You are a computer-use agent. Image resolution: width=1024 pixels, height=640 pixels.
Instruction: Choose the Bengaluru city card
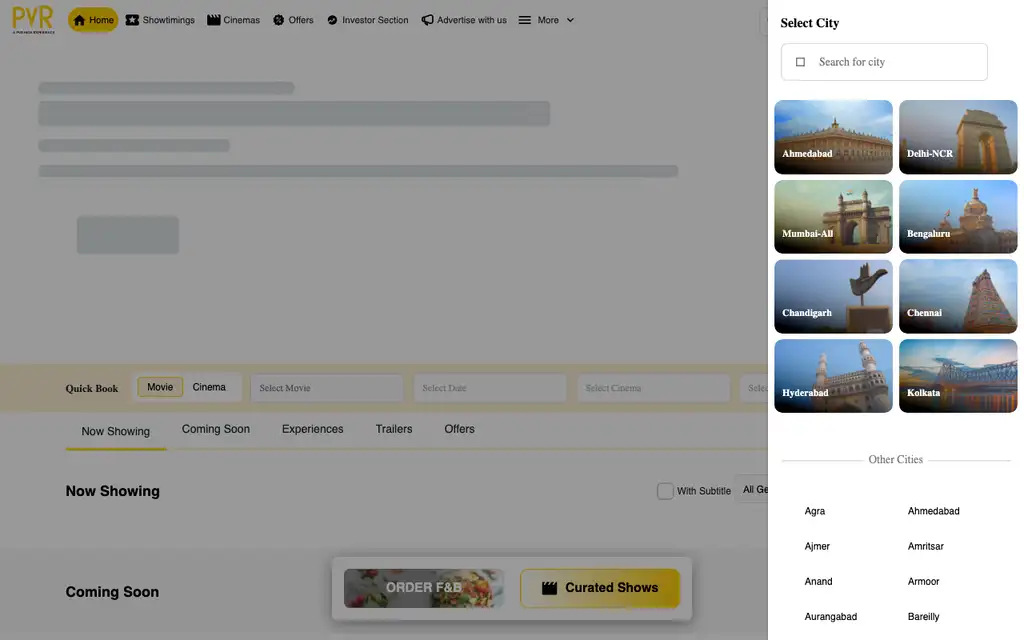point(958,217)
